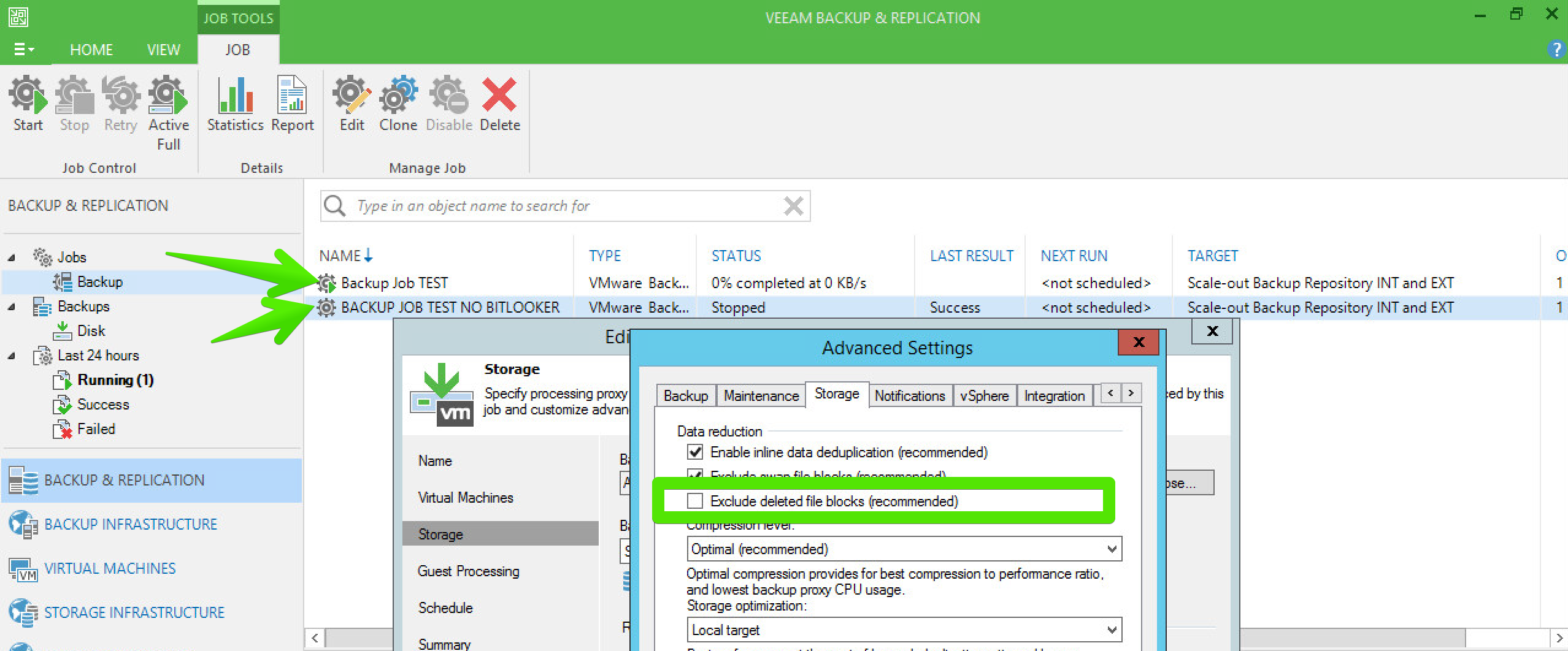Go to Virtual Machines wizard step
This screenshot has width=1568, height=651.
point(466,498)
